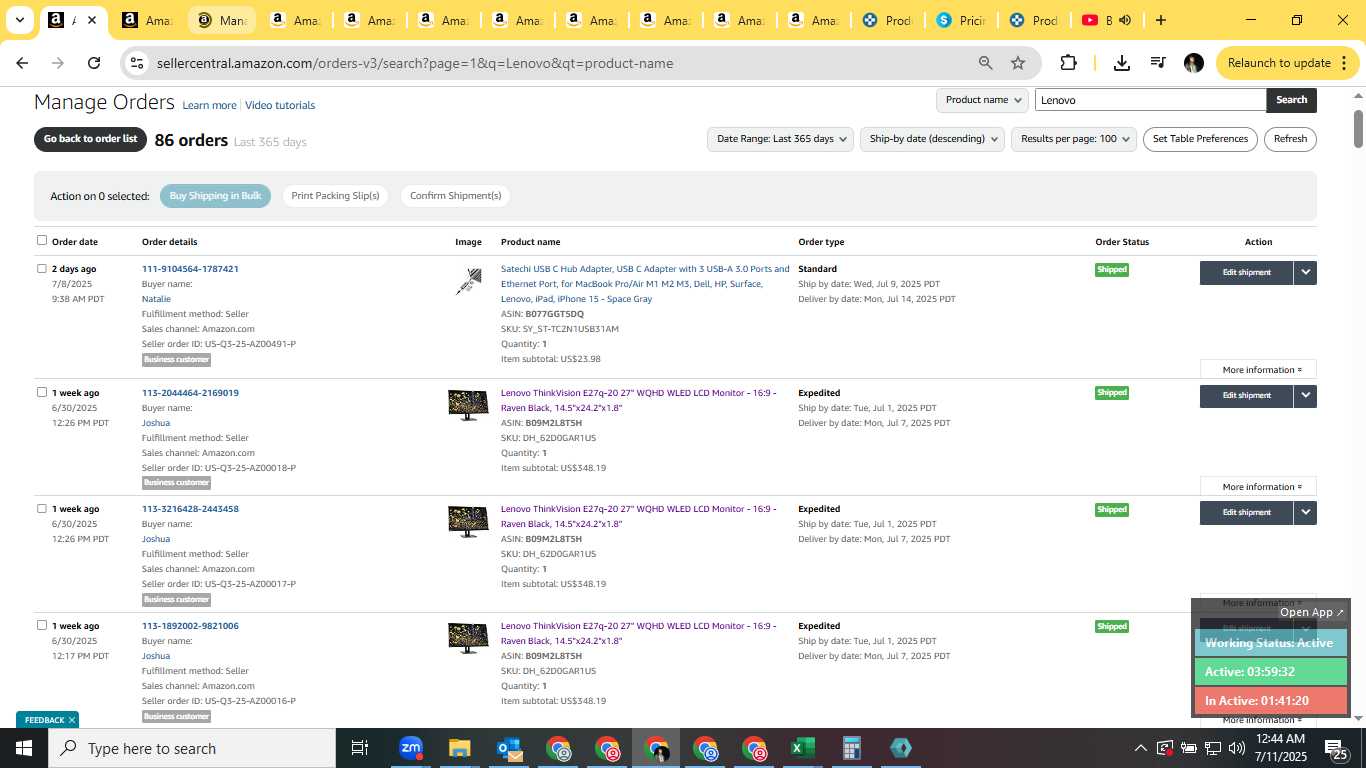Open site information icon in address bar
Viewport: 1366px width, 768px height.
pyautogui.click(x=137, y=63)
